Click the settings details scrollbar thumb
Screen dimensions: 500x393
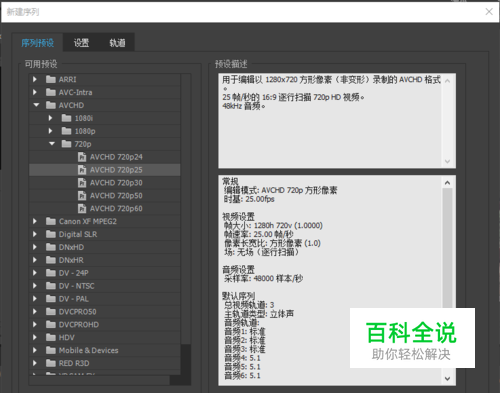point(447,248)
